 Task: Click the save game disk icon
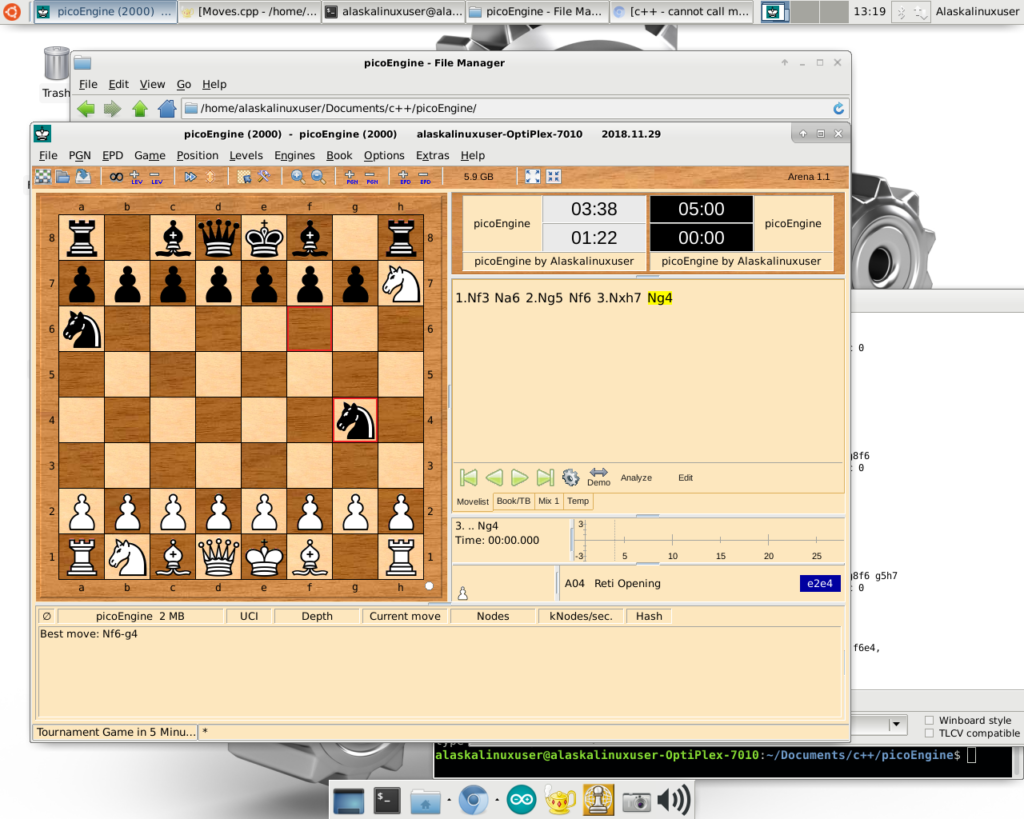pos(84,177)
